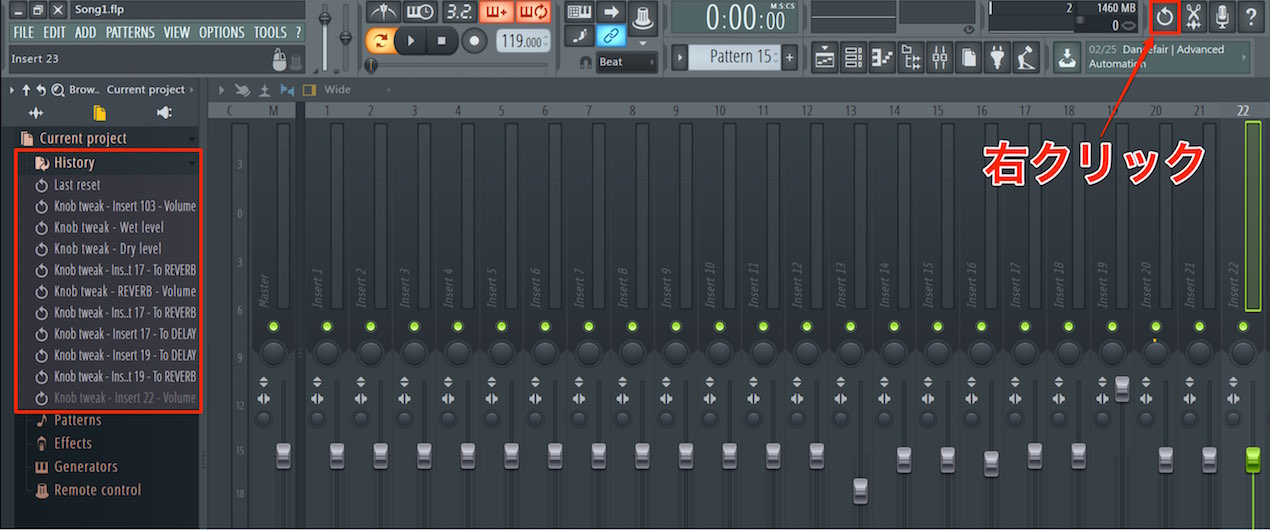Click the undo history icon in top toolbar
The width and height of the screenshot is (1270, 530).
[x=1165, y=16]
